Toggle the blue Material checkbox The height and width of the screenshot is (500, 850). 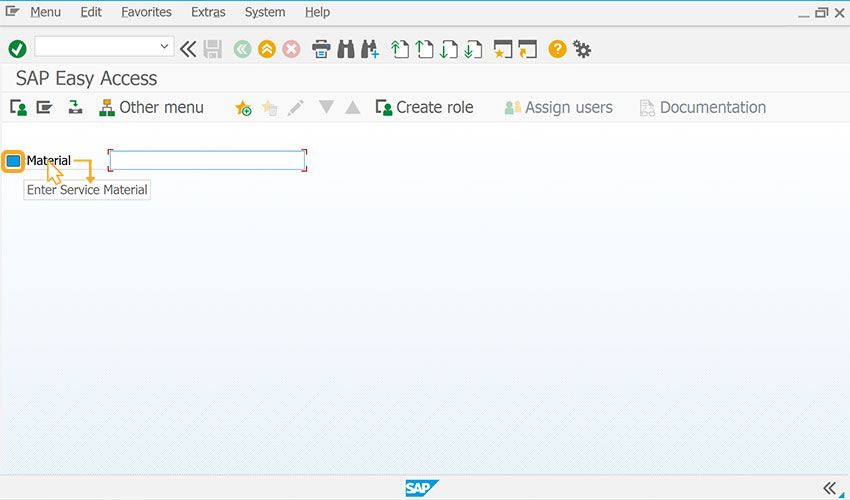(13, 161)
